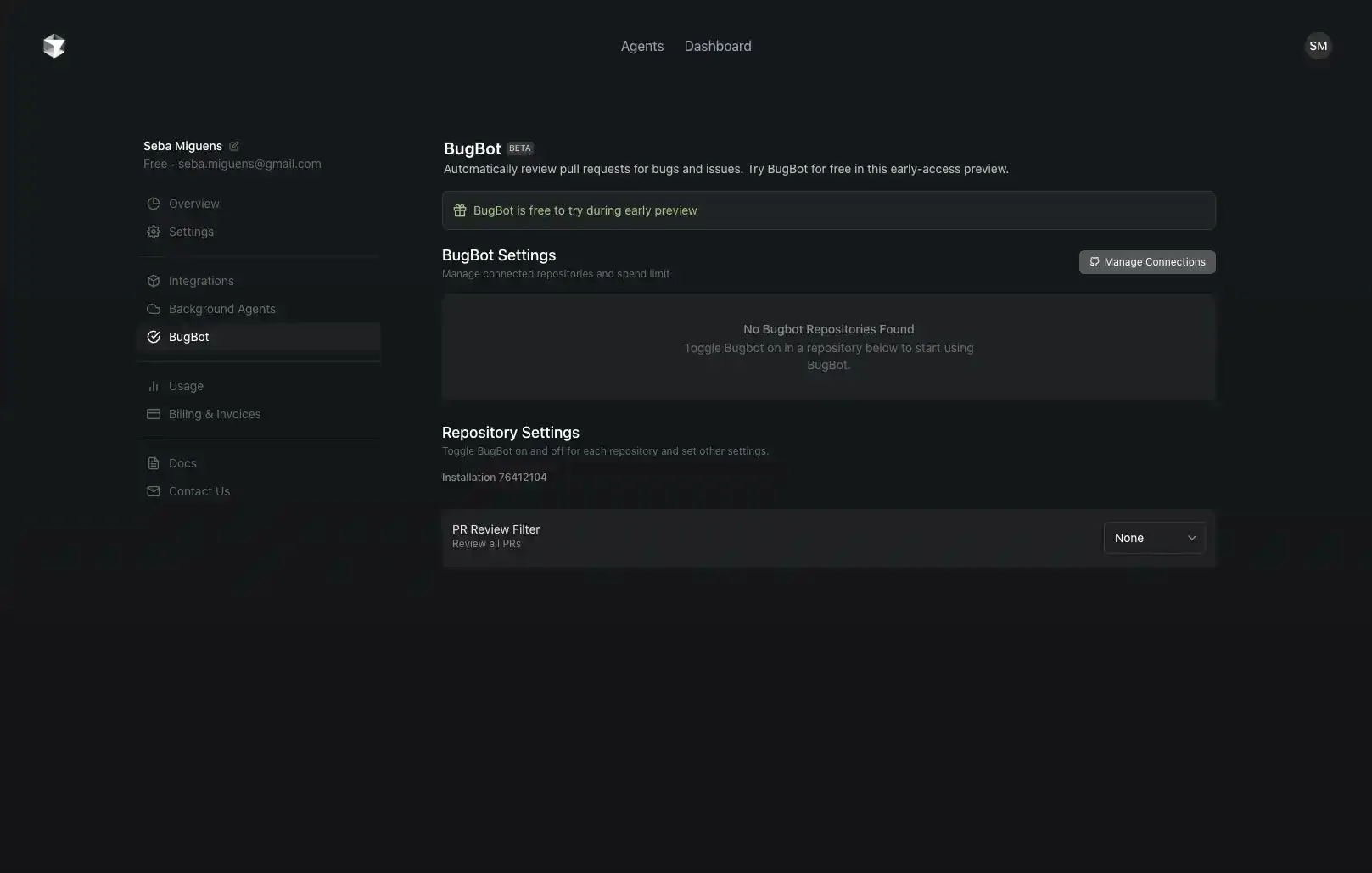Click the Manage Connections button
This screenshot has width=1372, height=873.
point(1147,262)
